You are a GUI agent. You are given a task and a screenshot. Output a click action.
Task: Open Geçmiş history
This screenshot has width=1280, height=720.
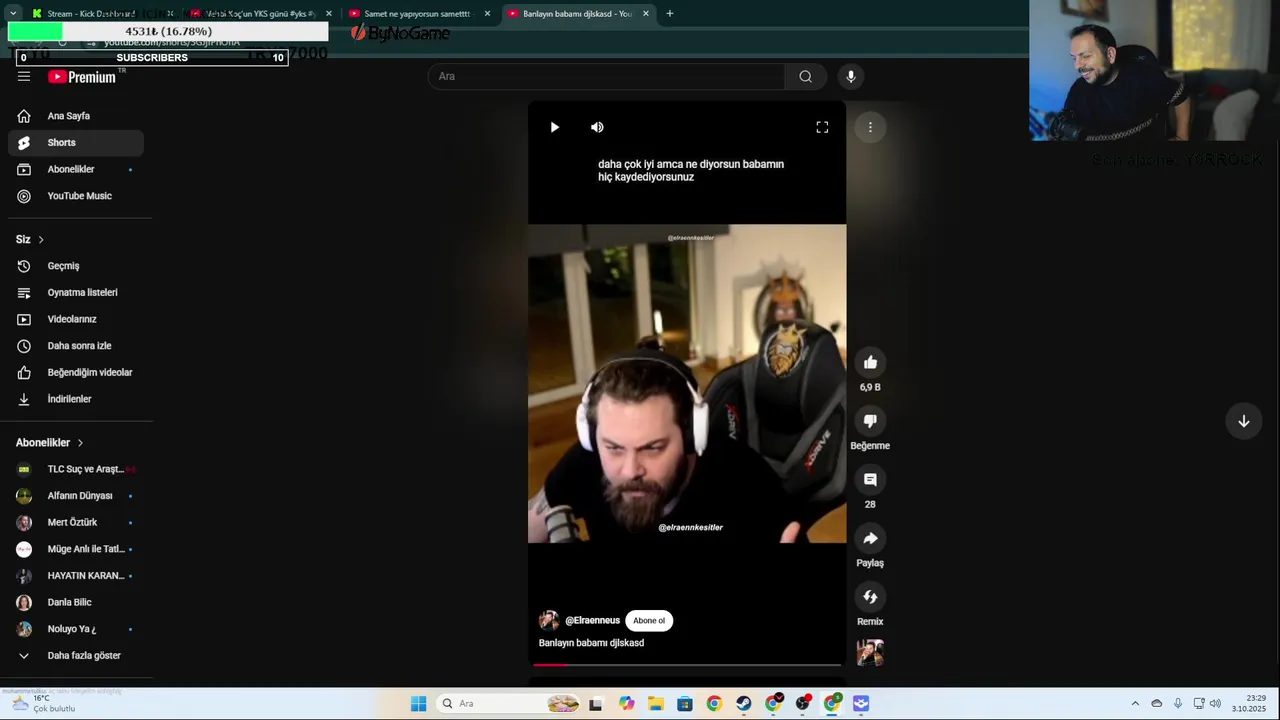click(76, 266)
